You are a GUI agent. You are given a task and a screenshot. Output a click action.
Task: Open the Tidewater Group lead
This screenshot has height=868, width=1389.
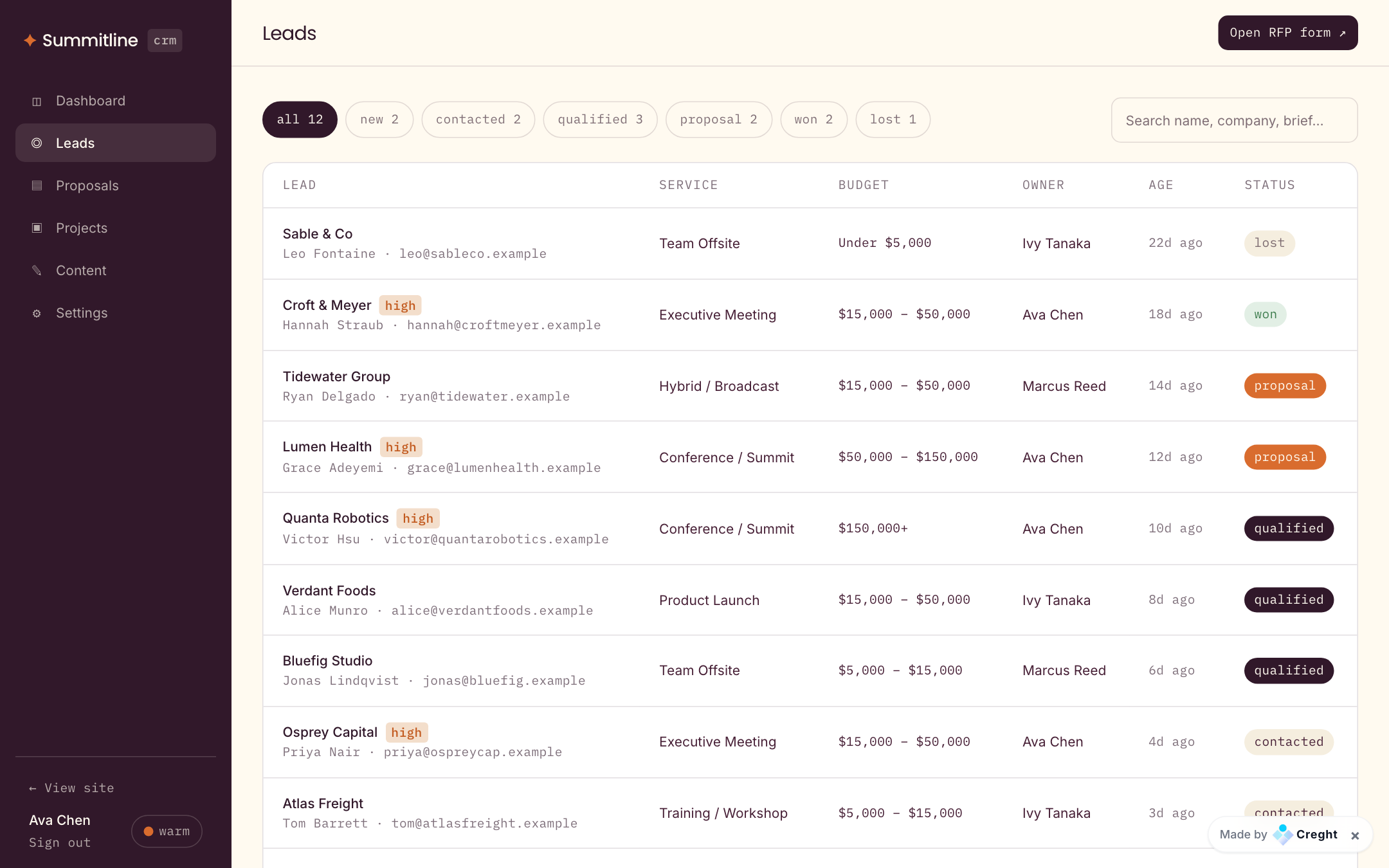(x=810, y=386)
